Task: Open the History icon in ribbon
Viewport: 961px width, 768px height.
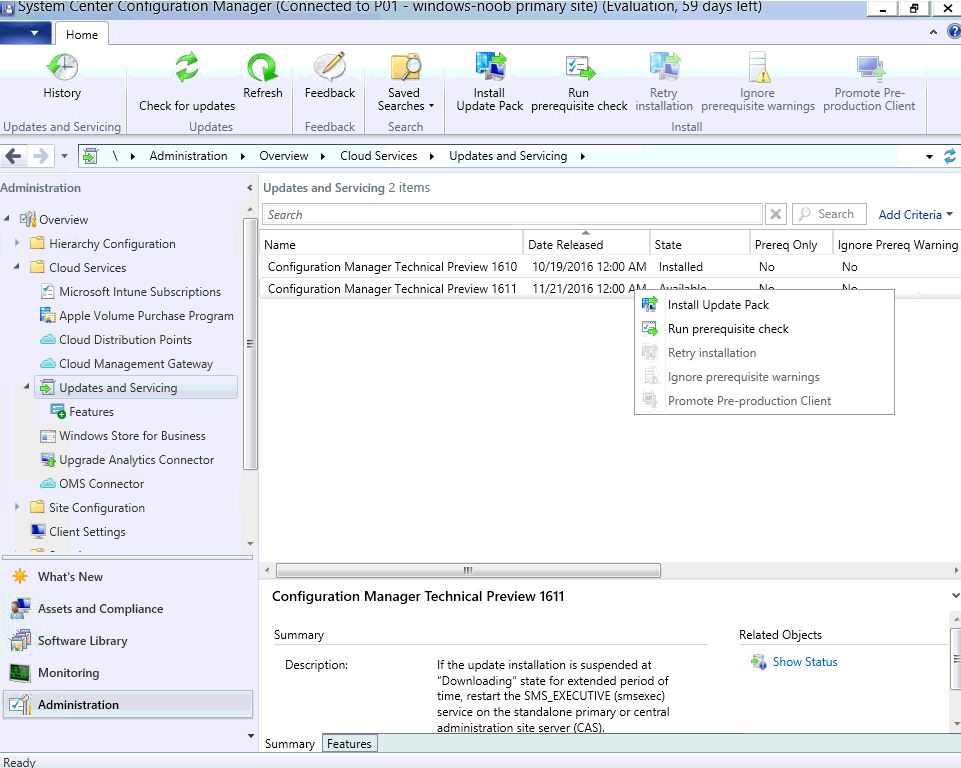Action: tap(62, 67)
